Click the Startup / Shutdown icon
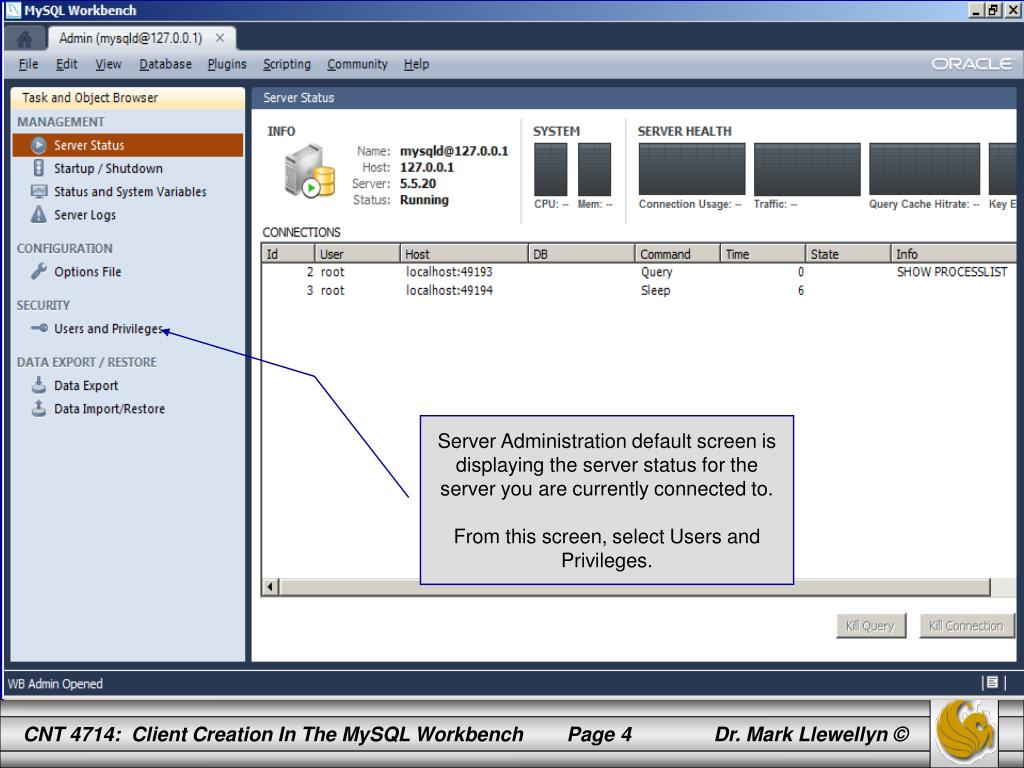Image resolution: width=1024 pixels, height=768 pixels. pos(39,168)
